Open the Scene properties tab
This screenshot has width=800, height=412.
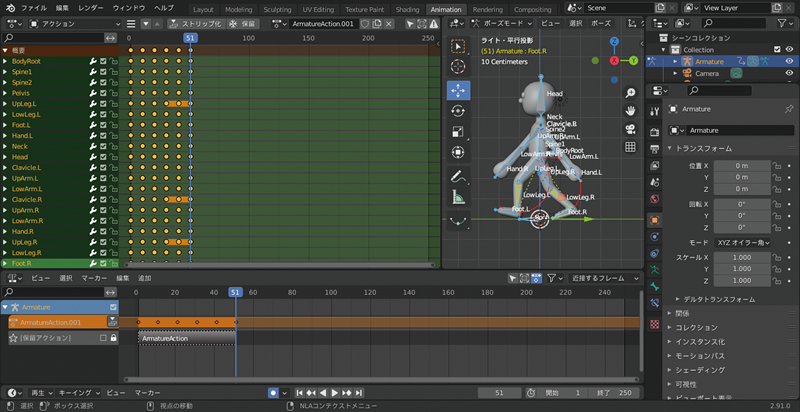pos(655,182)
